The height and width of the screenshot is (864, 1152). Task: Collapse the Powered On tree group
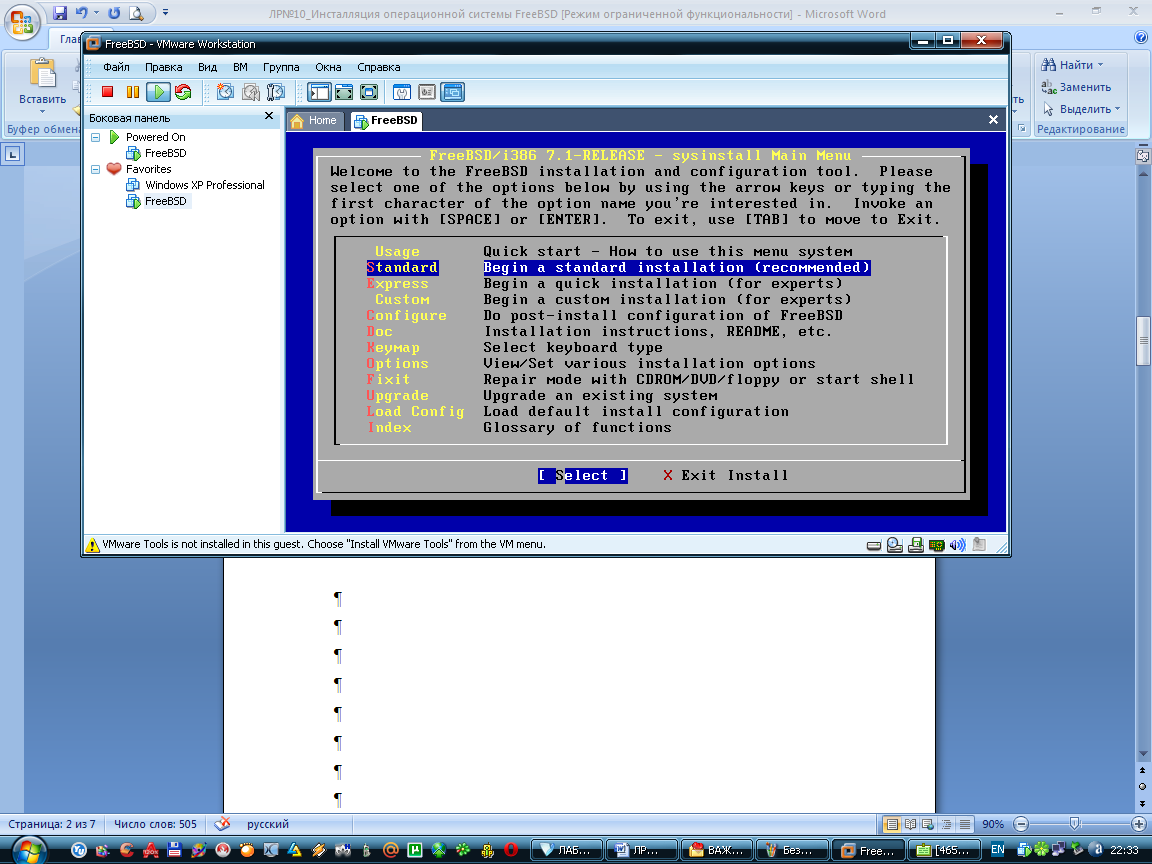pos(96,137)
